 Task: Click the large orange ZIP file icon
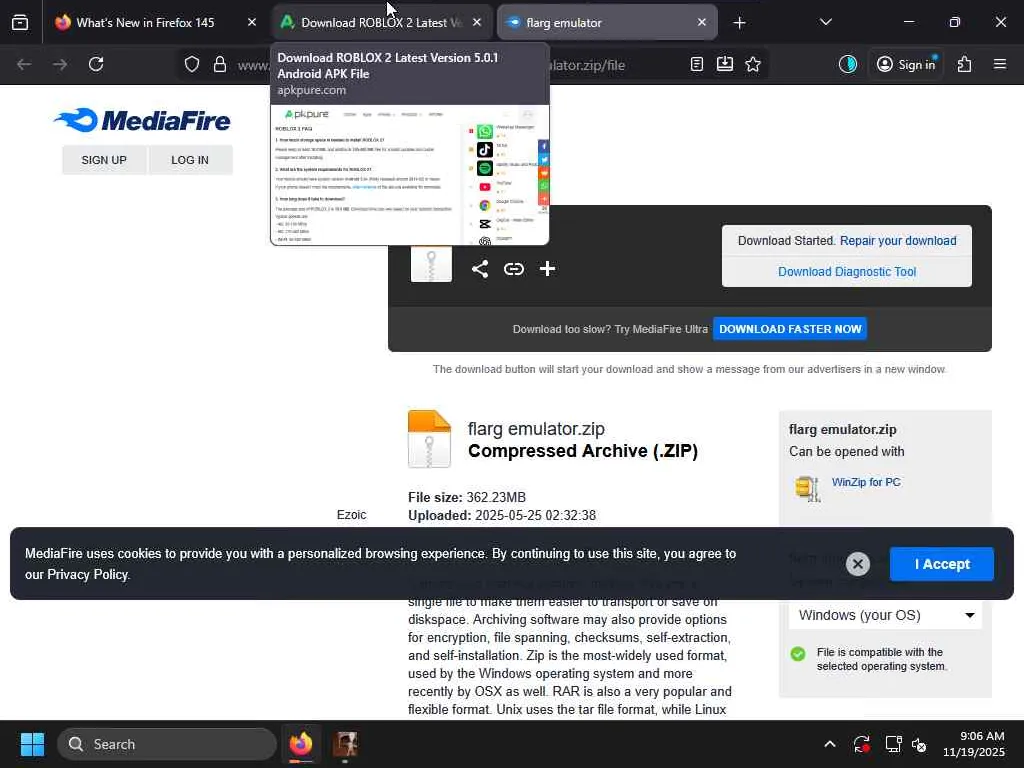click(x=429, y=439)
